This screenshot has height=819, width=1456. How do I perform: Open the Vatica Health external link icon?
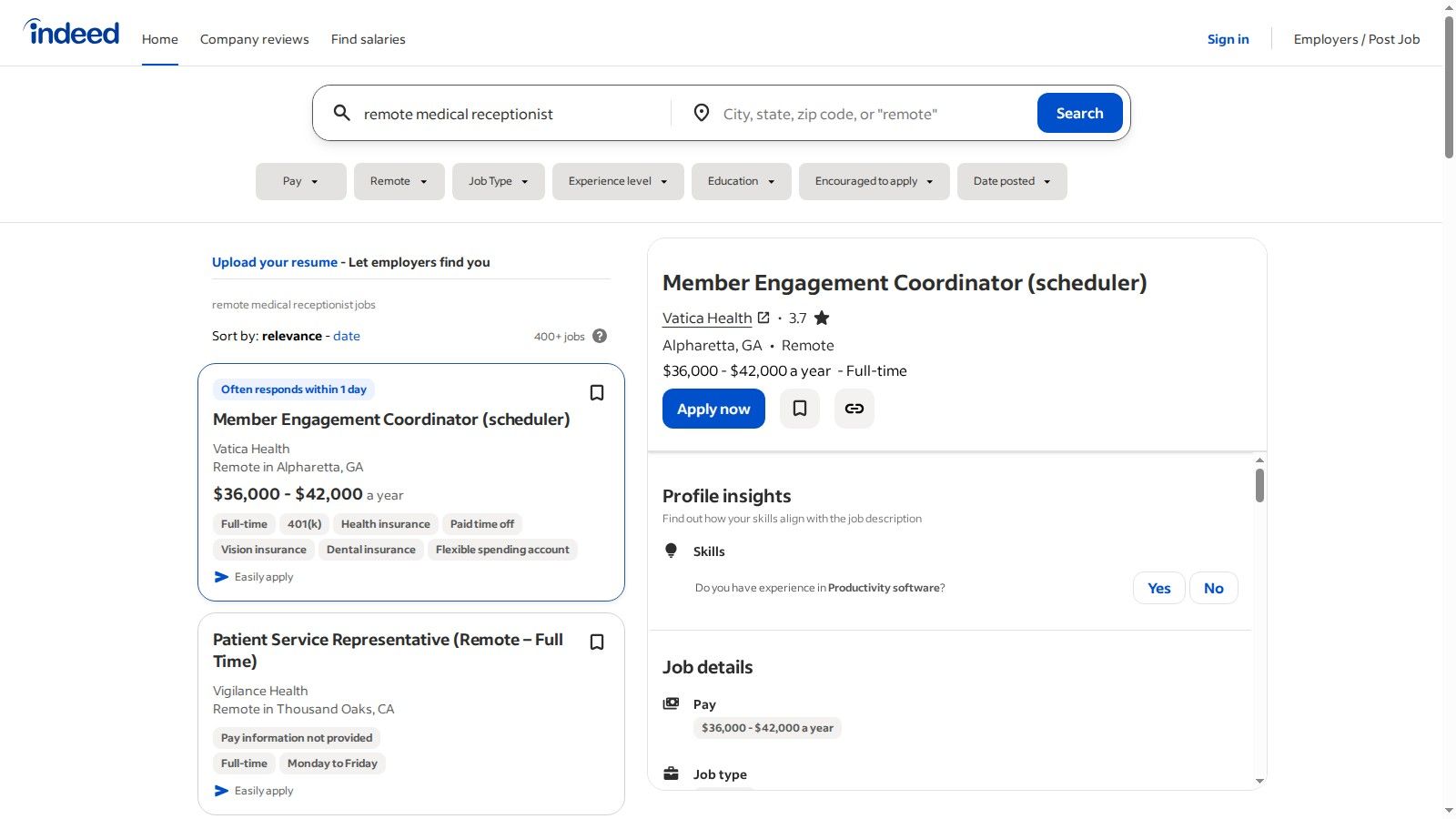(763, 318)
